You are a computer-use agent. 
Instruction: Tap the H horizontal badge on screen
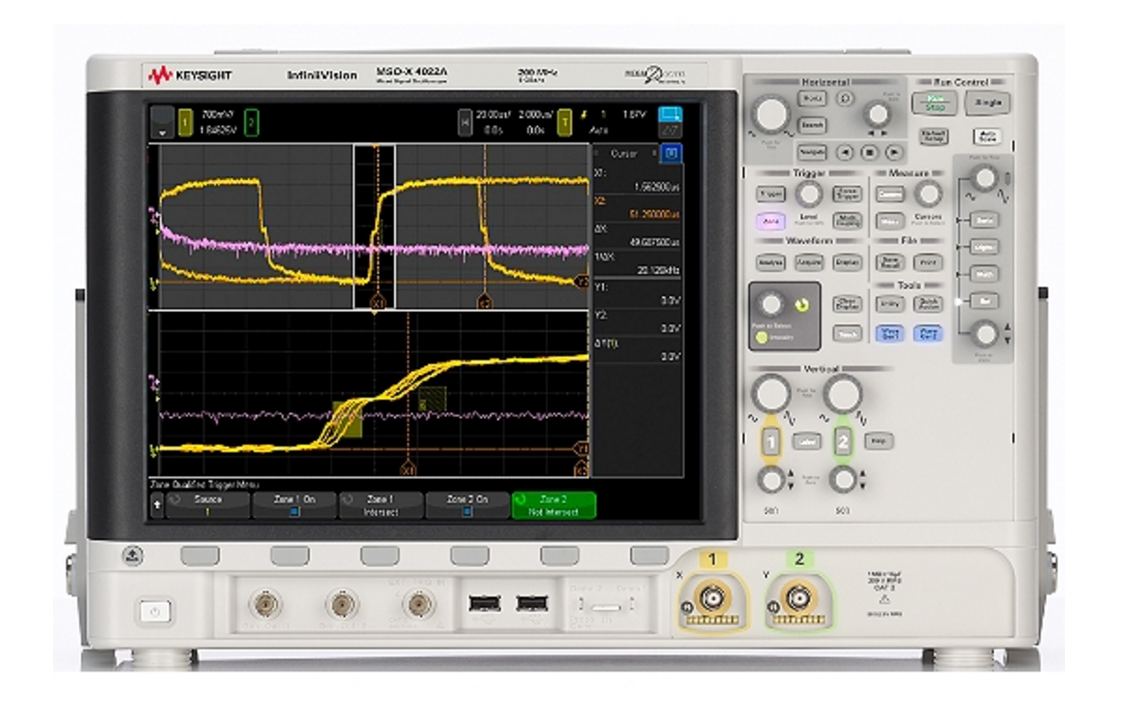pyautogui.click(x=465, y=123)
